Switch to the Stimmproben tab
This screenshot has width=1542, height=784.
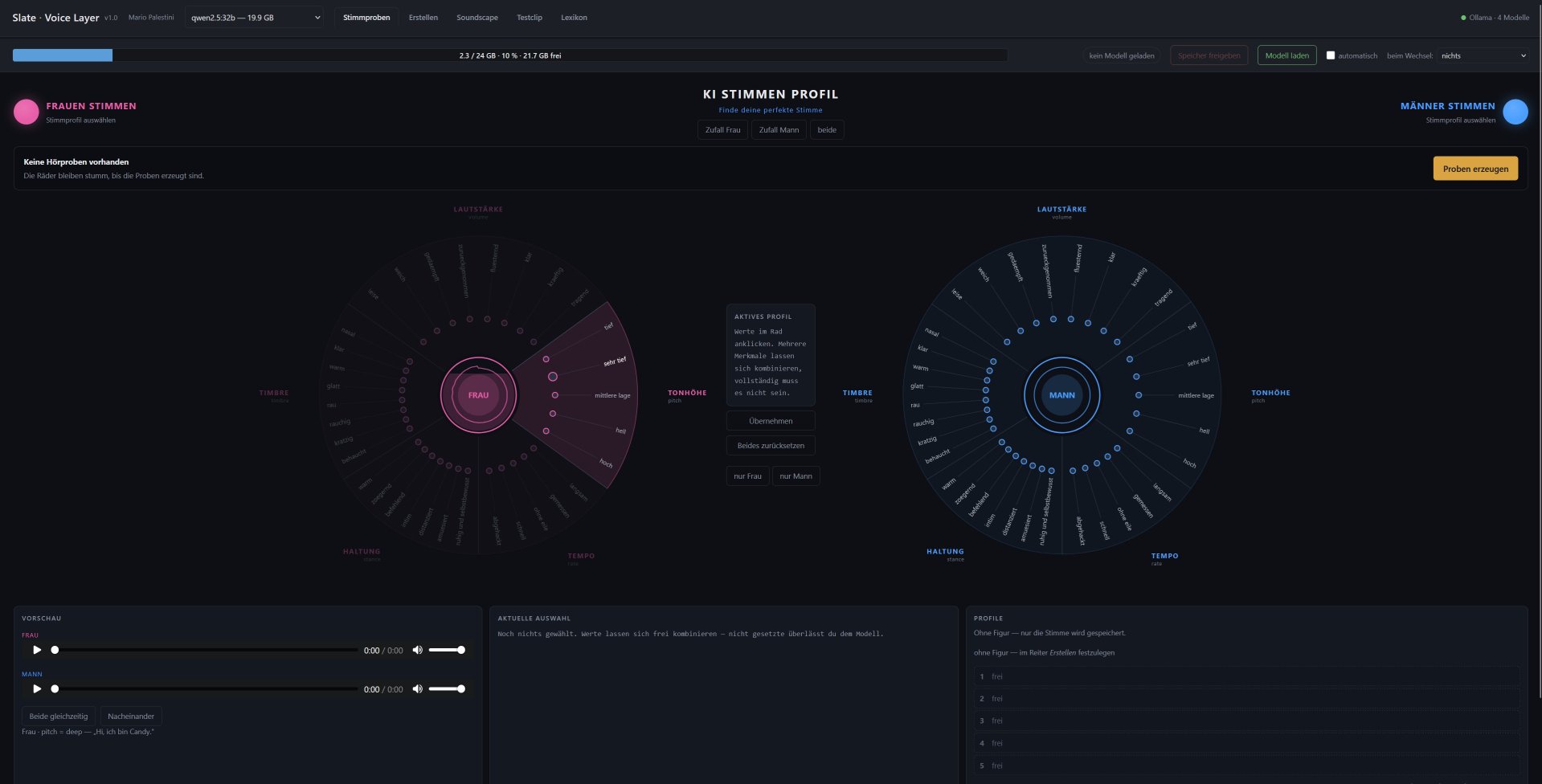pyautogui.click(x=366, y=18)
